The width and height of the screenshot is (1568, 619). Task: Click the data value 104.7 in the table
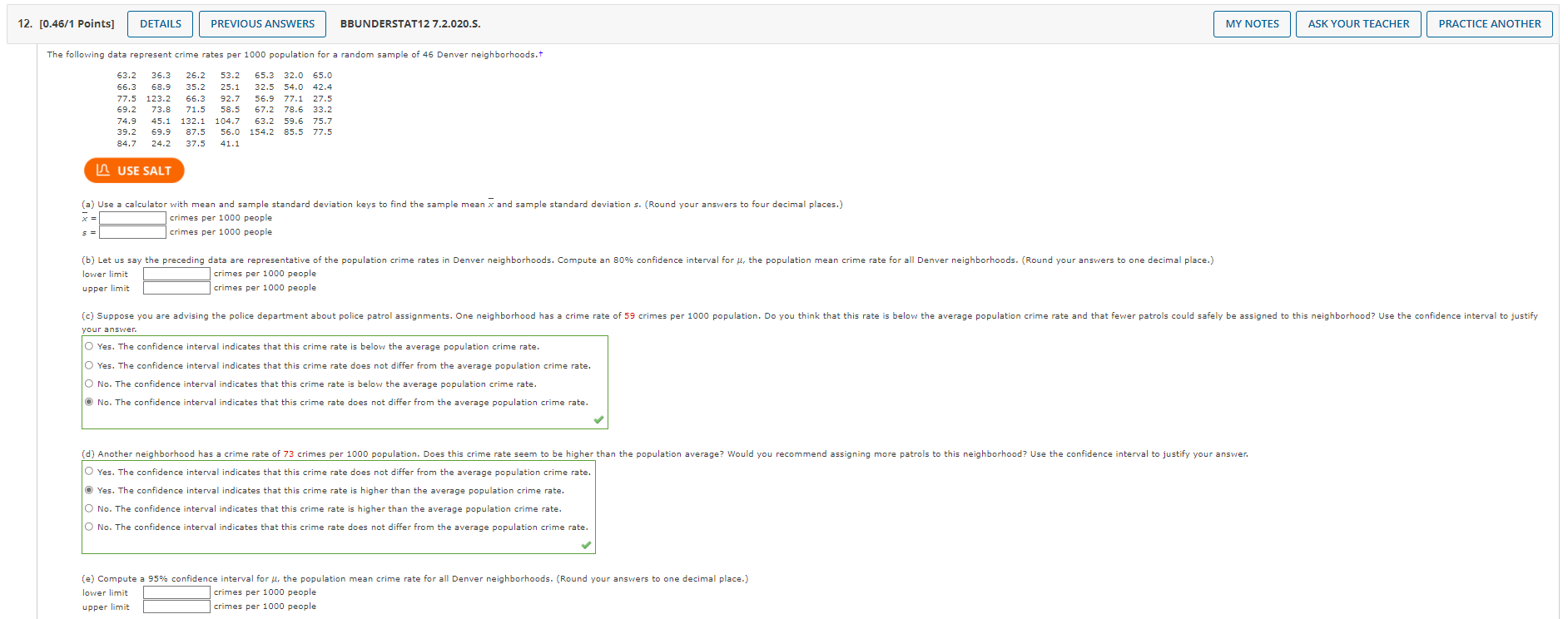(x=227, y=121)
